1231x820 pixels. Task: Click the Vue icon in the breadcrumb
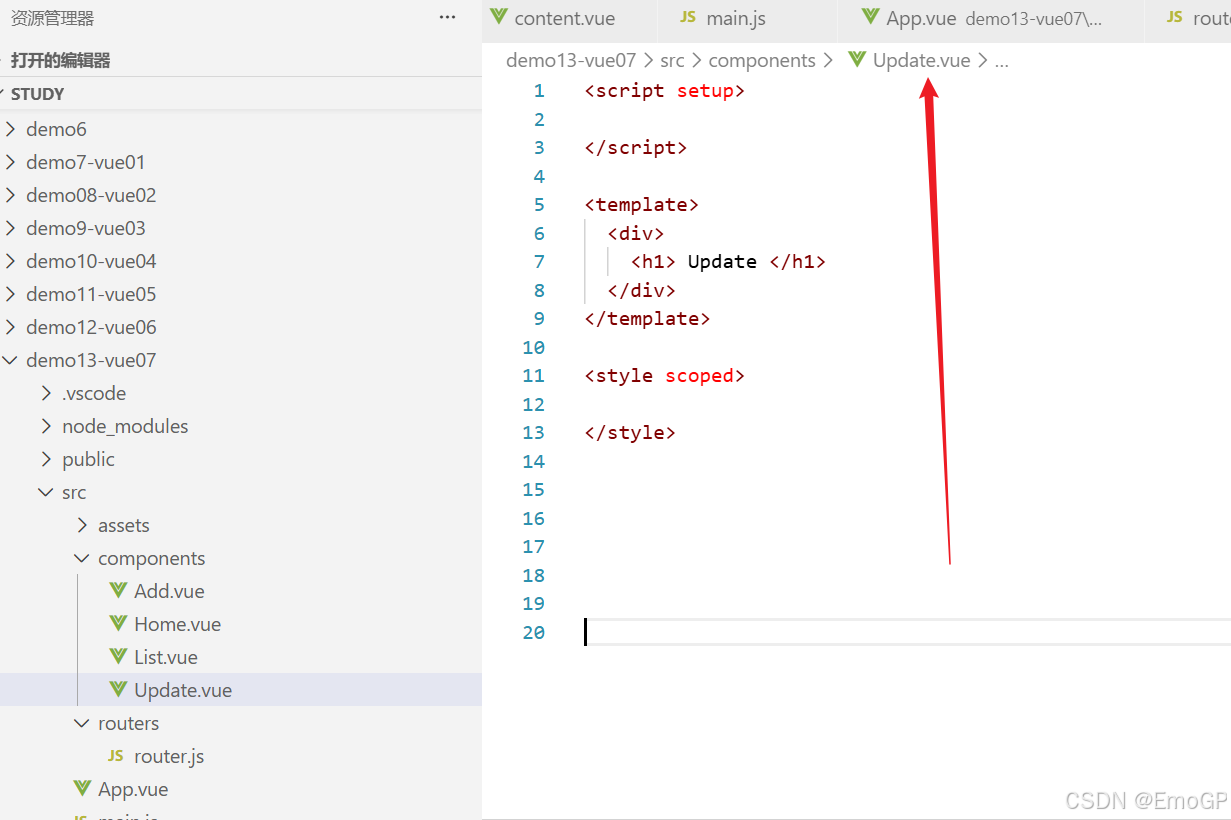pos(857,59)
